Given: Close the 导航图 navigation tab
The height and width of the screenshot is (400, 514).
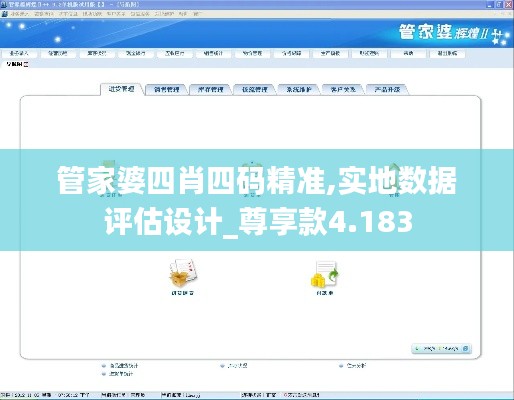Looking at the screenshot, I should pos(26,64).
